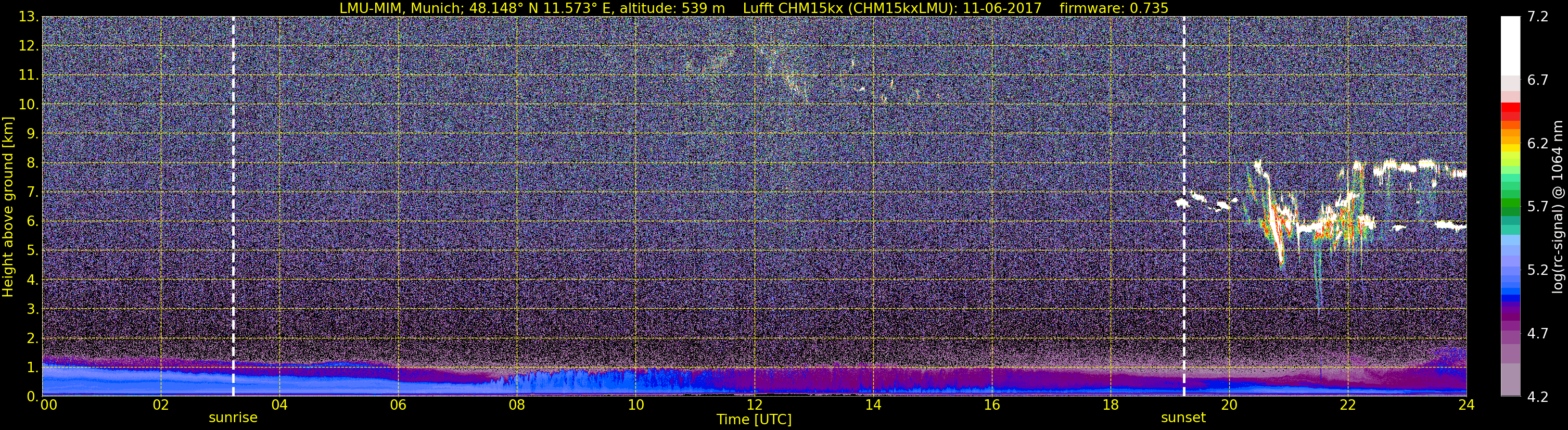Click the '1.' height tick label

tap(32, 367)
